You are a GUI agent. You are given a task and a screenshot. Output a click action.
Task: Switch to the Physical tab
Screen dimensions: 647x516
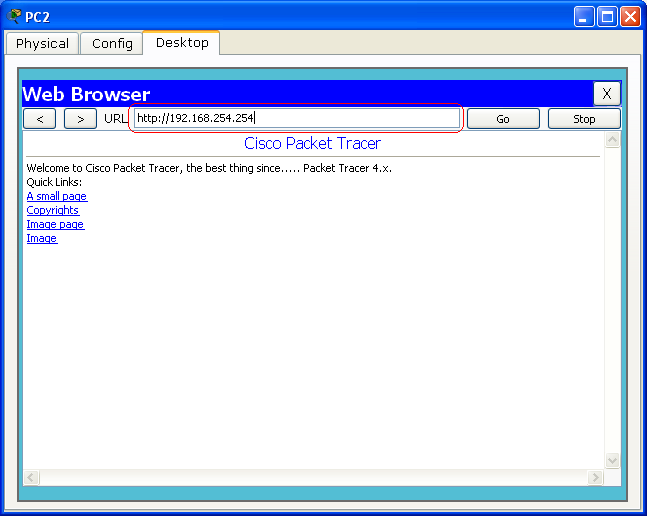(42, 43)
